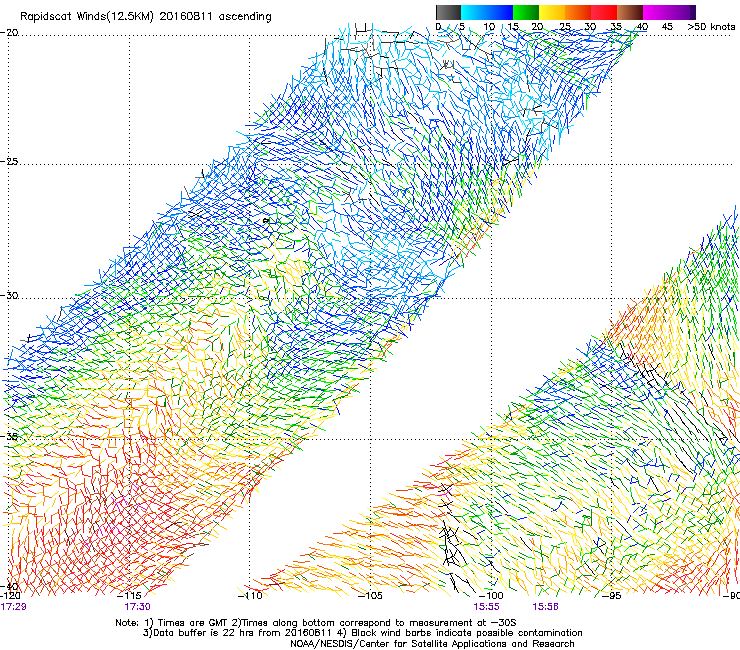The image size is (740, 650).
Task: Click the -95 longitude axis label
Action: (x=612, y=596)
